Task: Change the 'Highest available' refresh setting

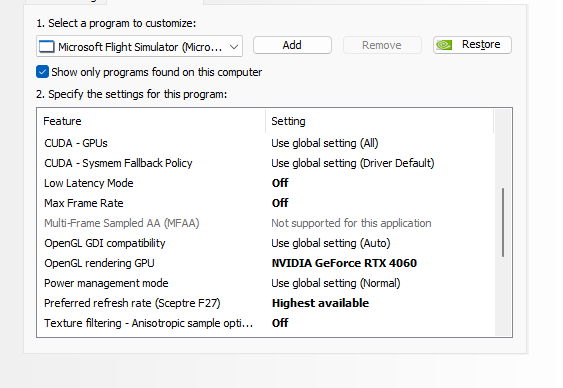Action: 320,303
